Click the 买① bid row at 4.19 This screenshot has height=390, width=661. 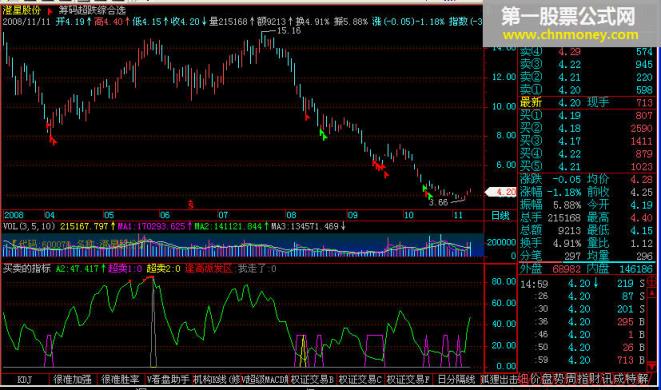click(586, 116)
